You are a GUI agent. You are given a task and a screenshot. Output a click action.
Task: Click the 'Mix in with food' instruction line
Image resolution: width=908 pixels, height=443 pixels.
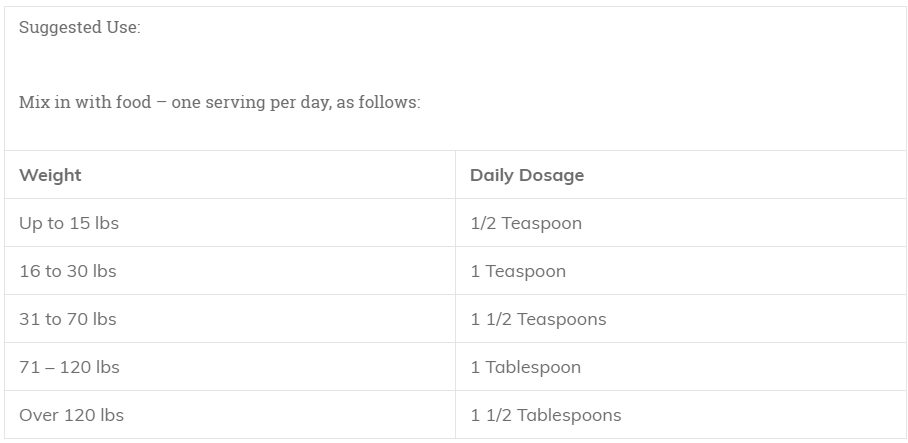pos(219,103)
